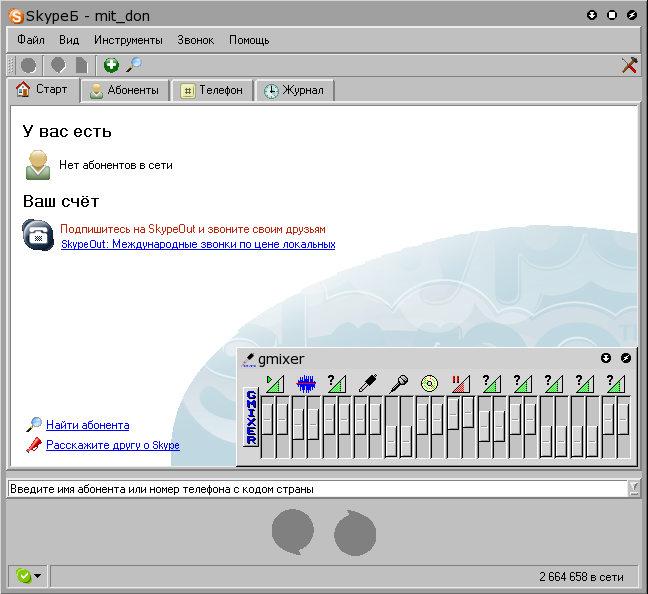Click the name or phone number input field
Viewport: 648px width, 594px height.
pos(318,489)
